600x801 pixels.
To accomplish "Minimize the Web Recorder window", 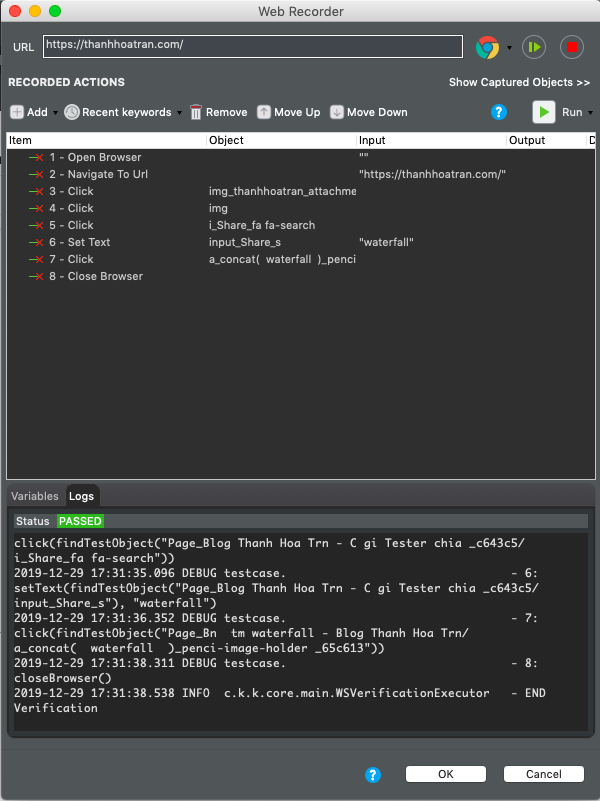I will coord(35,11).
